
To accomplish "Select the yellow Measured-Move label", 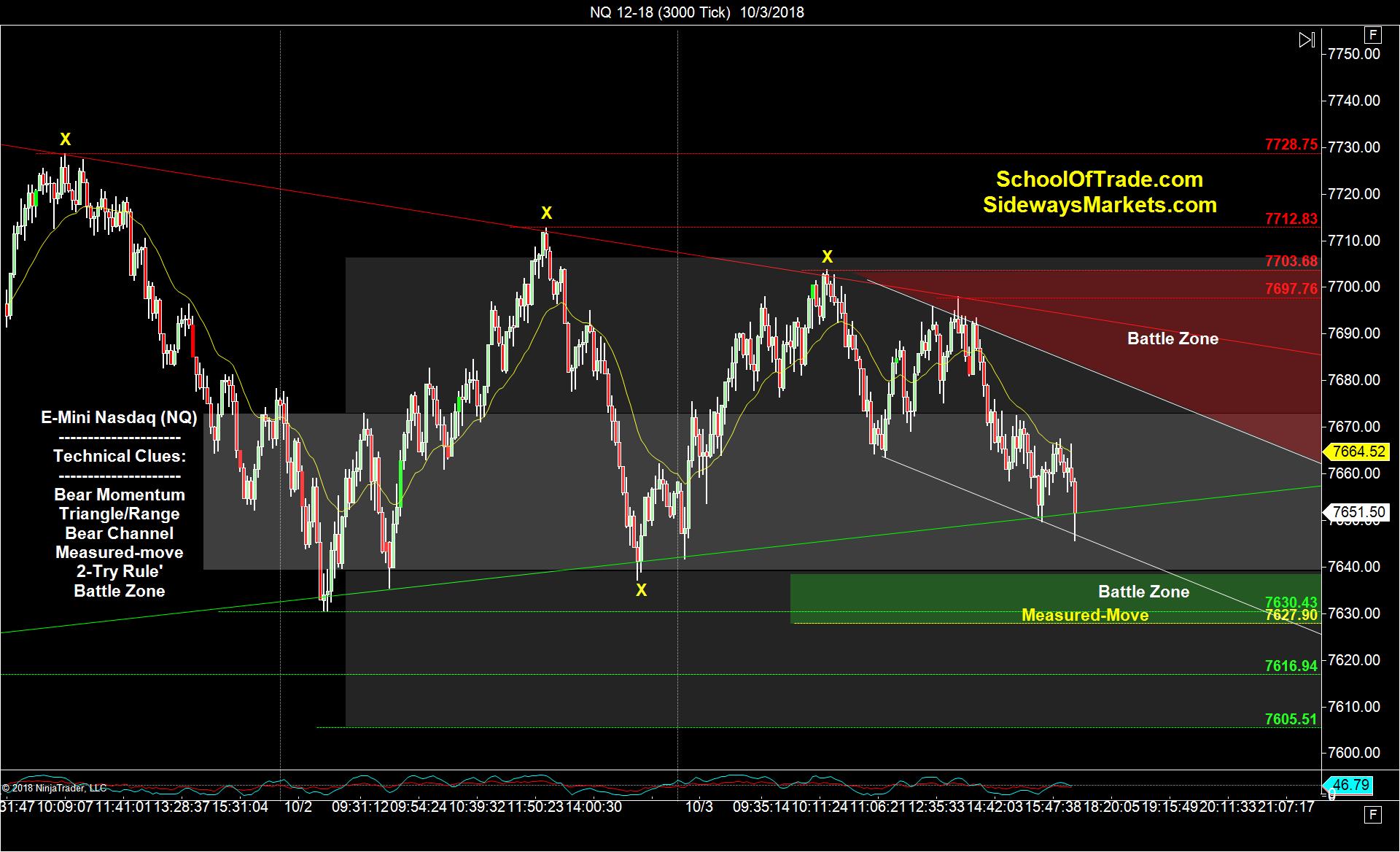I will point(1085,615).
